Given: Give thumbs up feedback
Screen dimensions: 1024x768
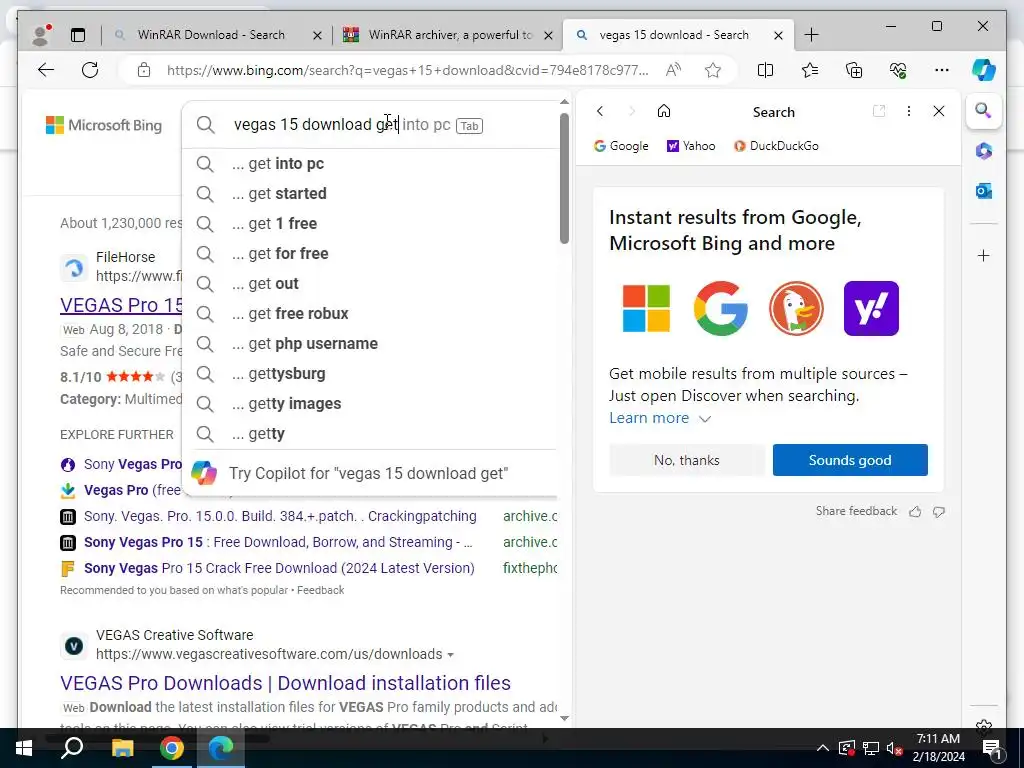Looking at the screenshot, I should click(x=915, y=511).
